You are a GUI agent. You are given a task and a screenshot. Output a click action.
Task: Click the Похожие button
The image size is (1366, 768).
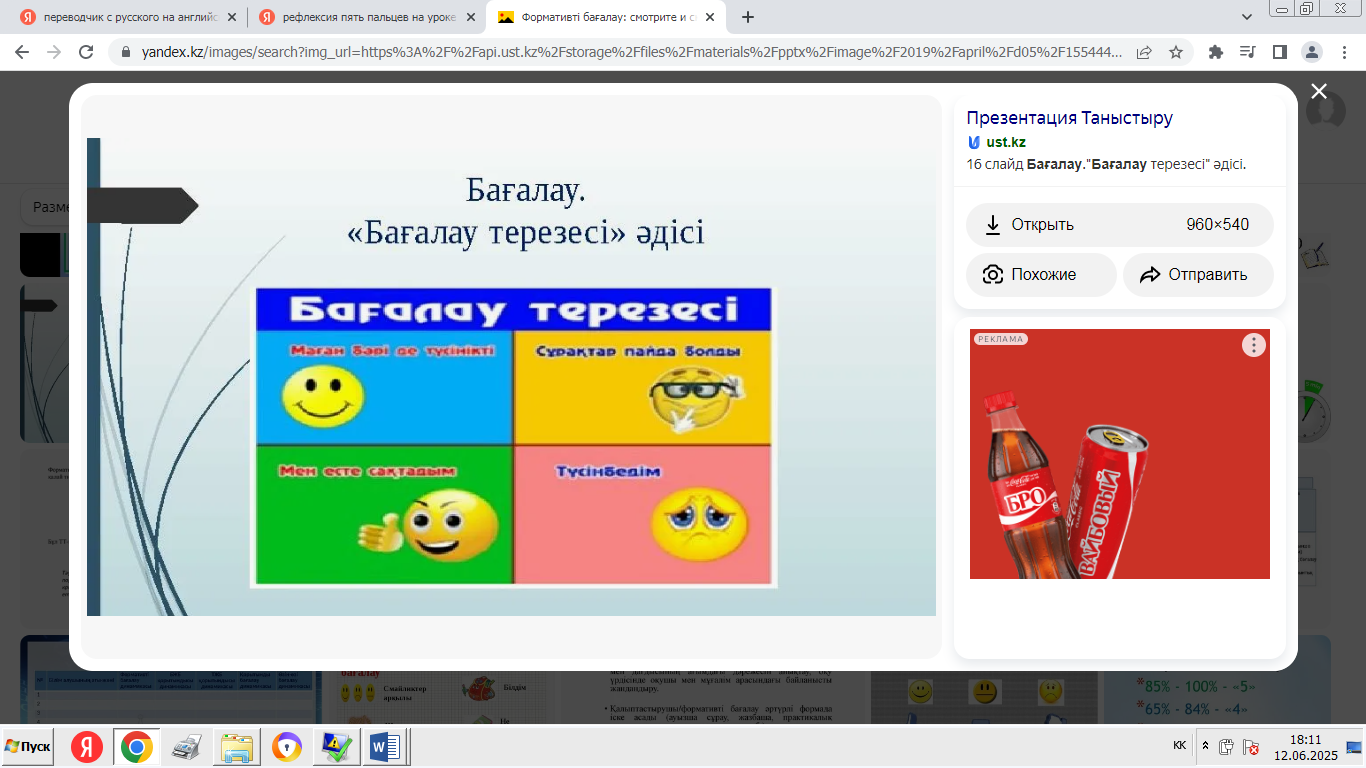[x=1041, y=275]
